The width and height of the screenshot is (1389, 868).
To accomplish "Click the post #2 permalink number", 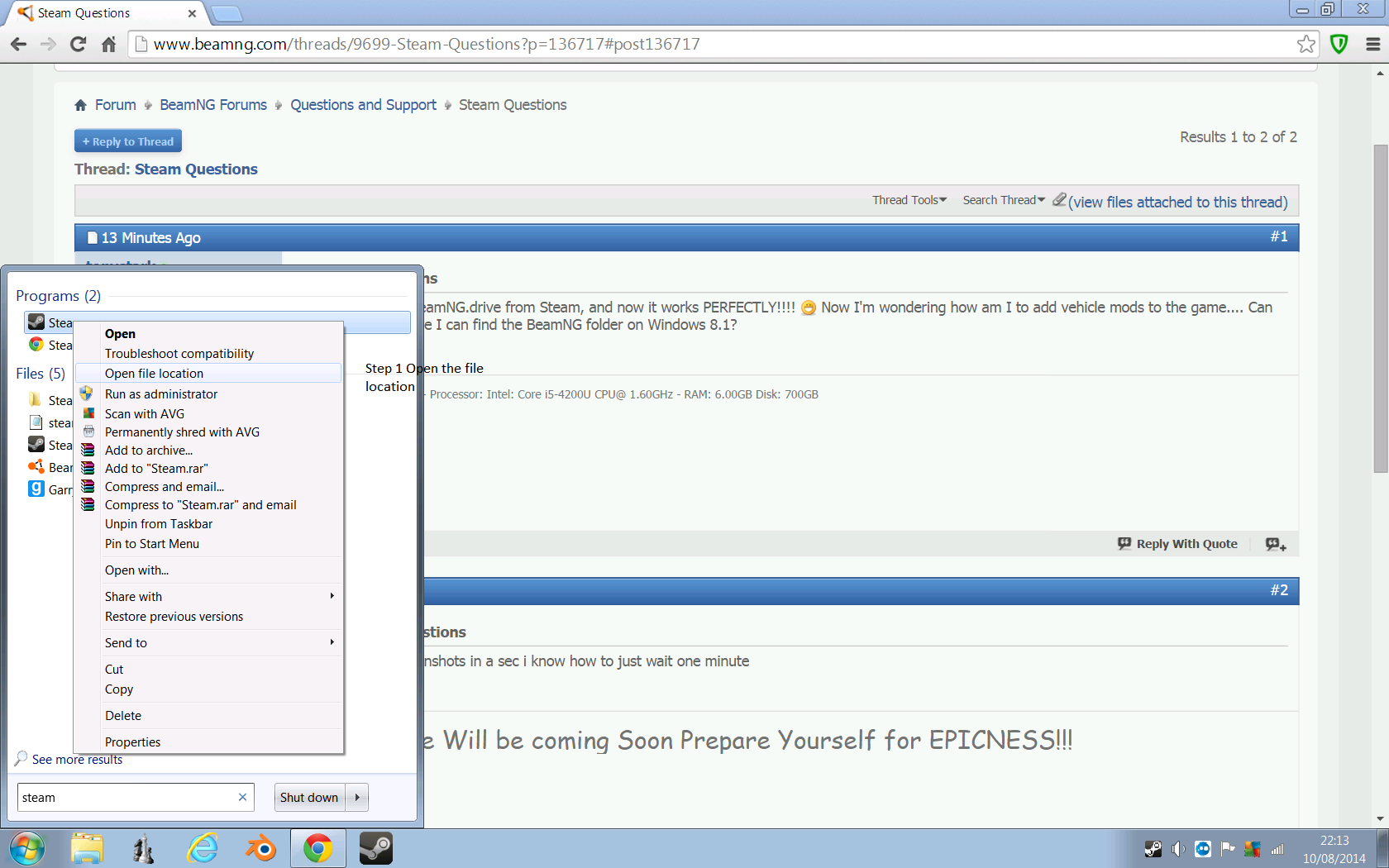I will click(1279, 590).
